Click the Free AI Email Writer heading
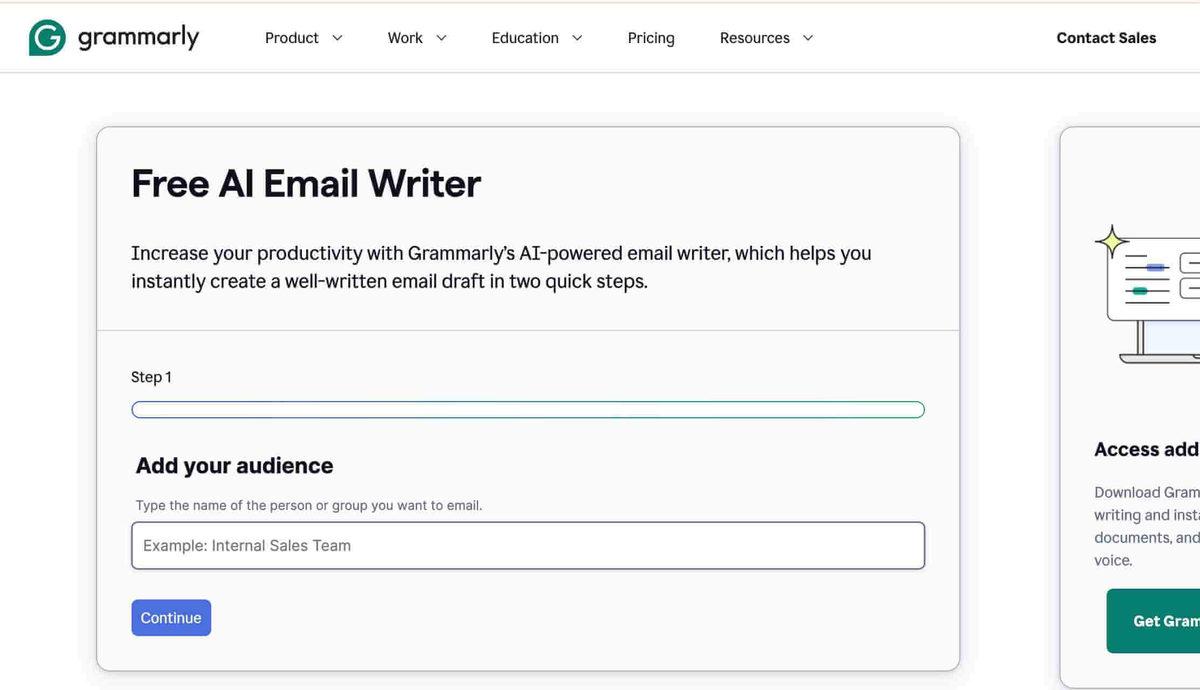 306,184
